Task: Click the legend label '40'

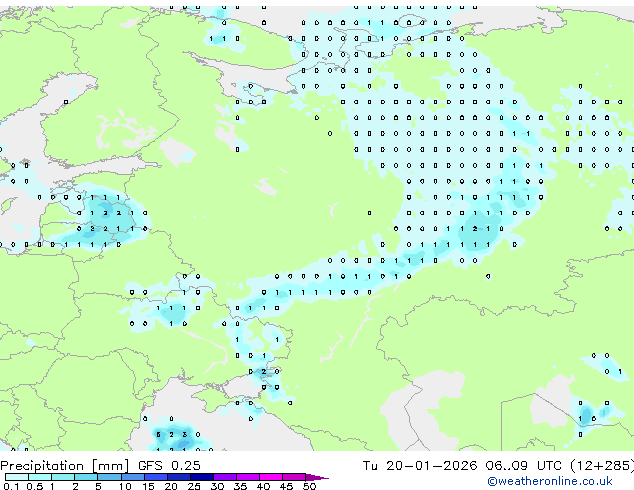Action: click(x=263, y=486)
